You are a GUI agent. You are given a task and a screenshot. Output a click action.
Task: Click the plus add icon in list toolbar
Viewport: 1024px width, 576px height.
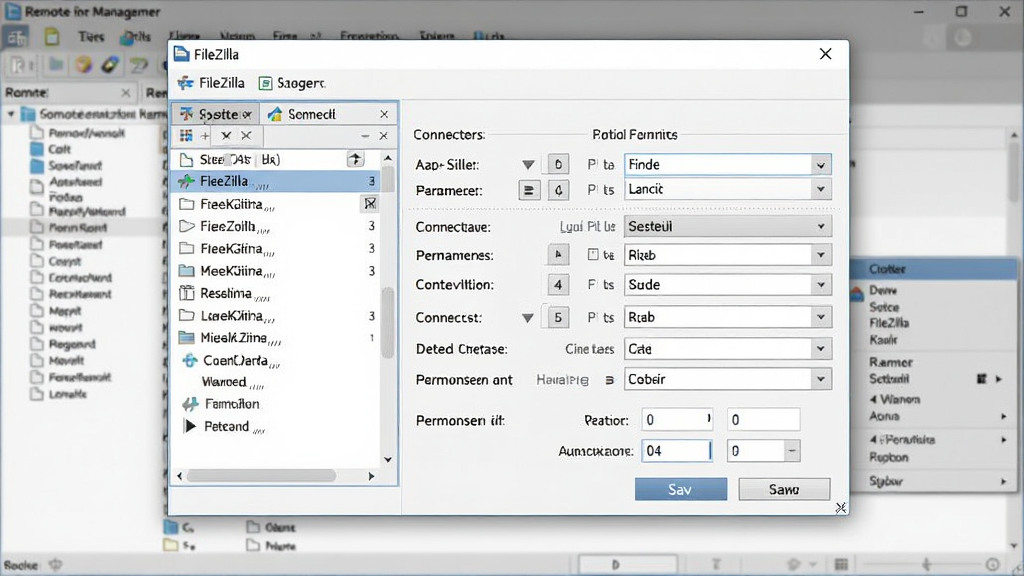click(205, 136)
